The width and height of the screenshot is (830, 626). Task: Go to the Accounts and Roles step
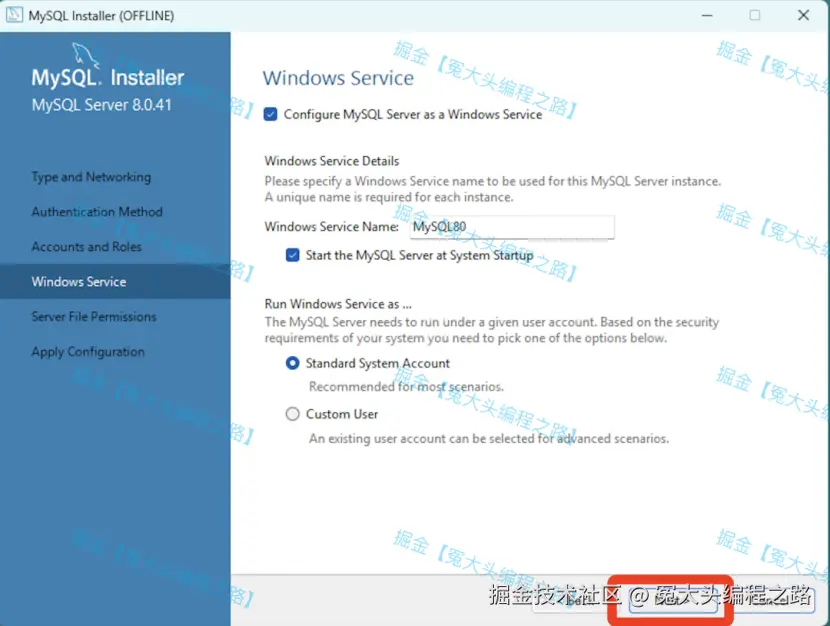tap(86, 247)
